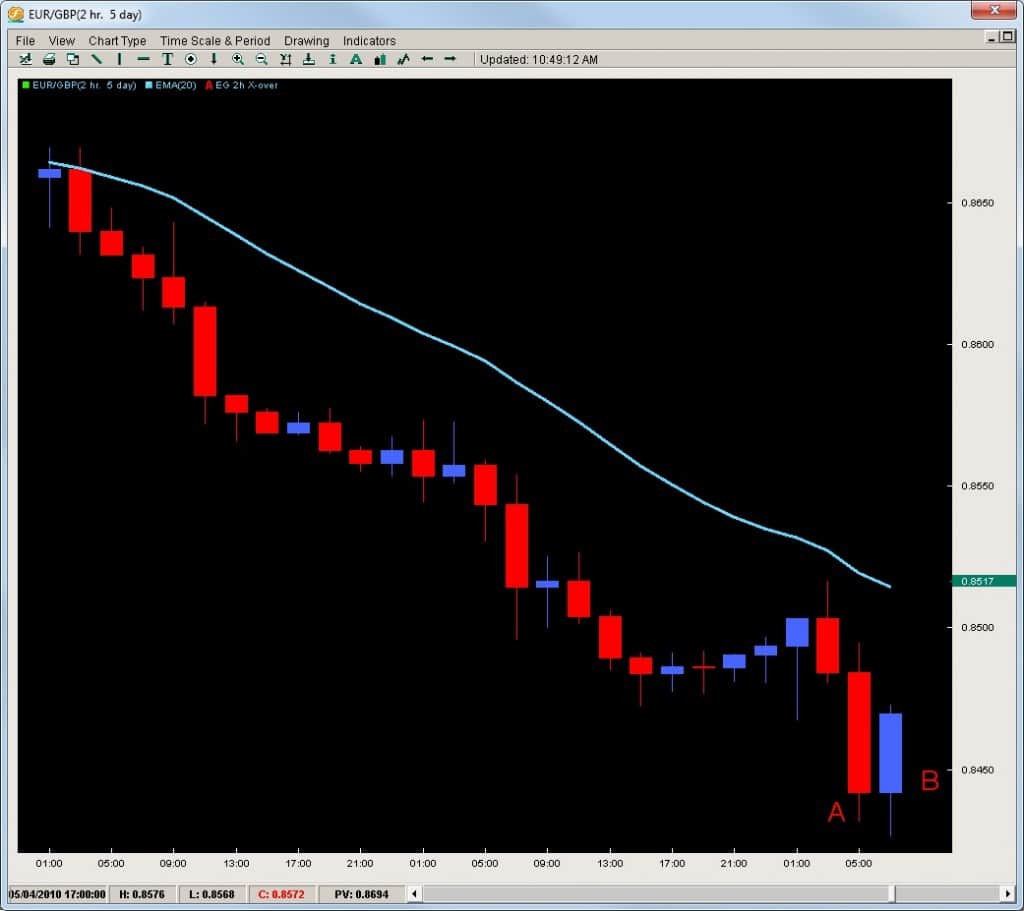Print the chart using printer icon
This screenshot has height=911, width=1024.
click(49, 59)
